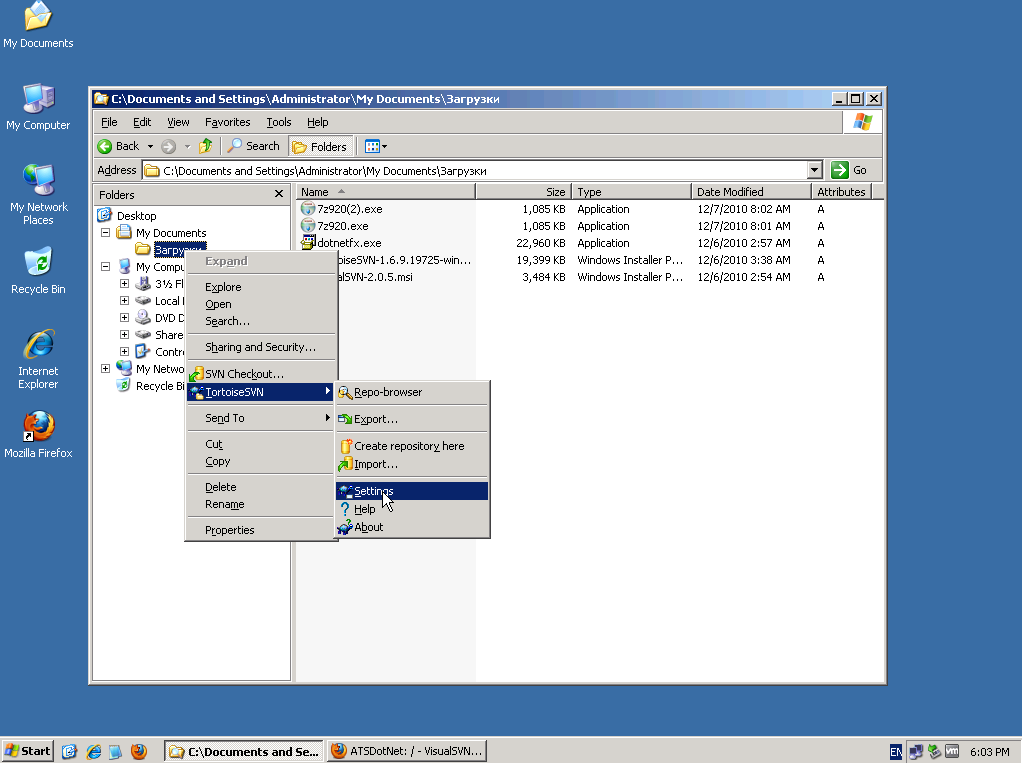The image size is (1022, 763).
Task: Toggle the Folders pane button
Action: pyautogui.click(x=320, y=147)
